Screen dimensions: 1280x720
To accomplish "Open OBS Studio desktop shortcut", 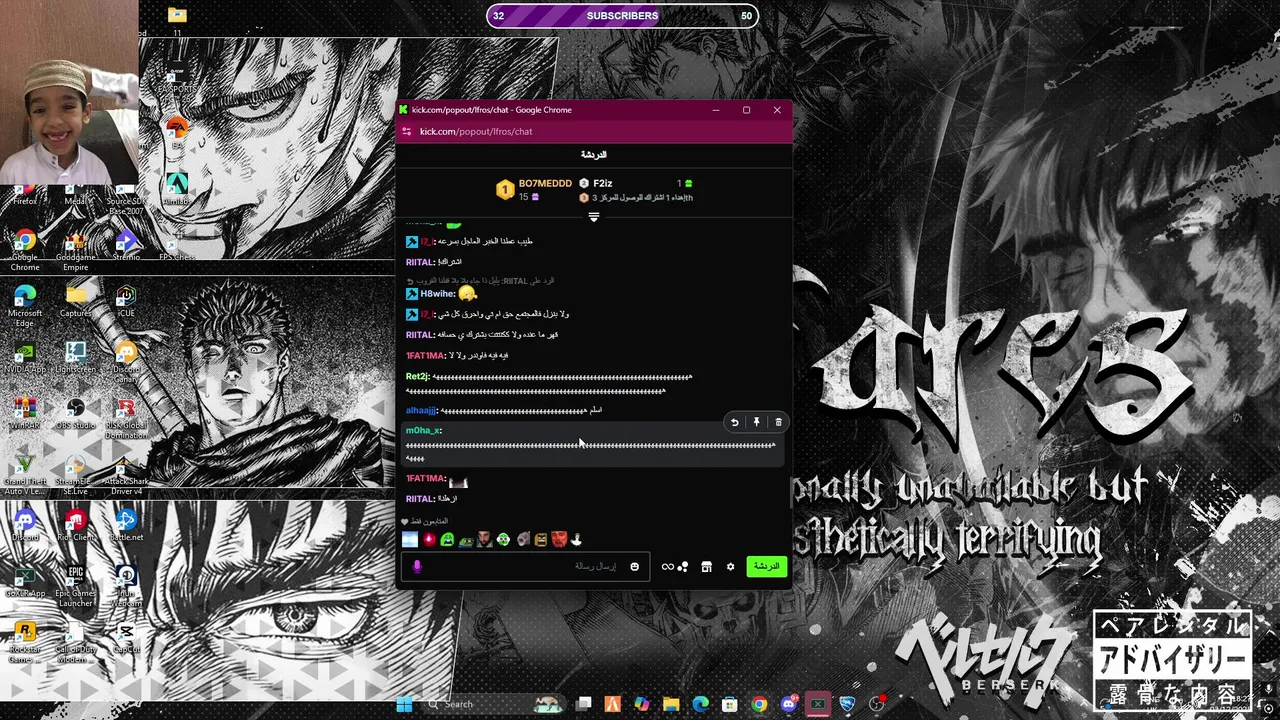I will click(76, 413).
